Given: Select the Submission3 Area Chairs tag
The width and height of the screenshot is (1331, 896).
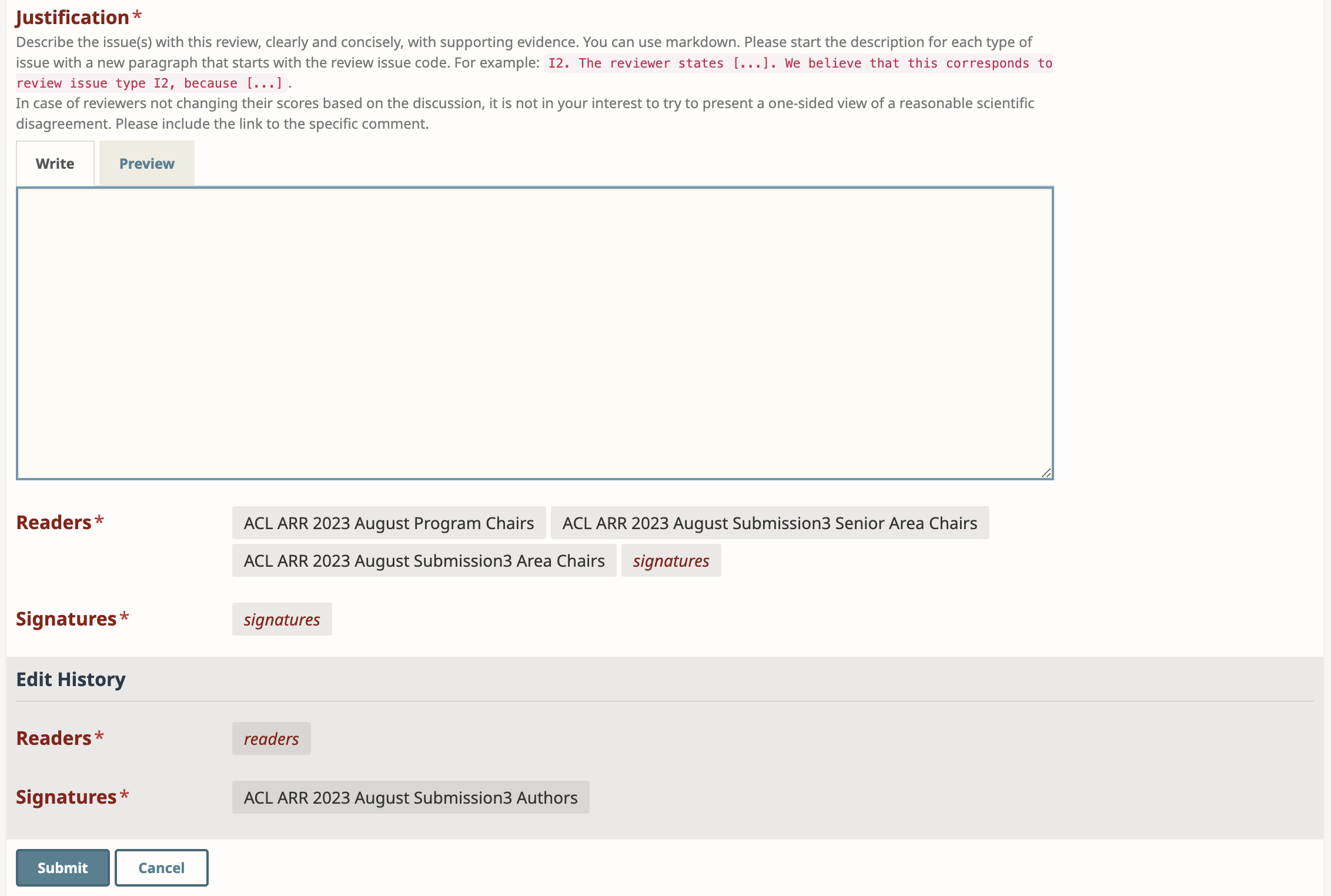Looking at the screenshot, I should pyautogui.click(x=424, y=560).
